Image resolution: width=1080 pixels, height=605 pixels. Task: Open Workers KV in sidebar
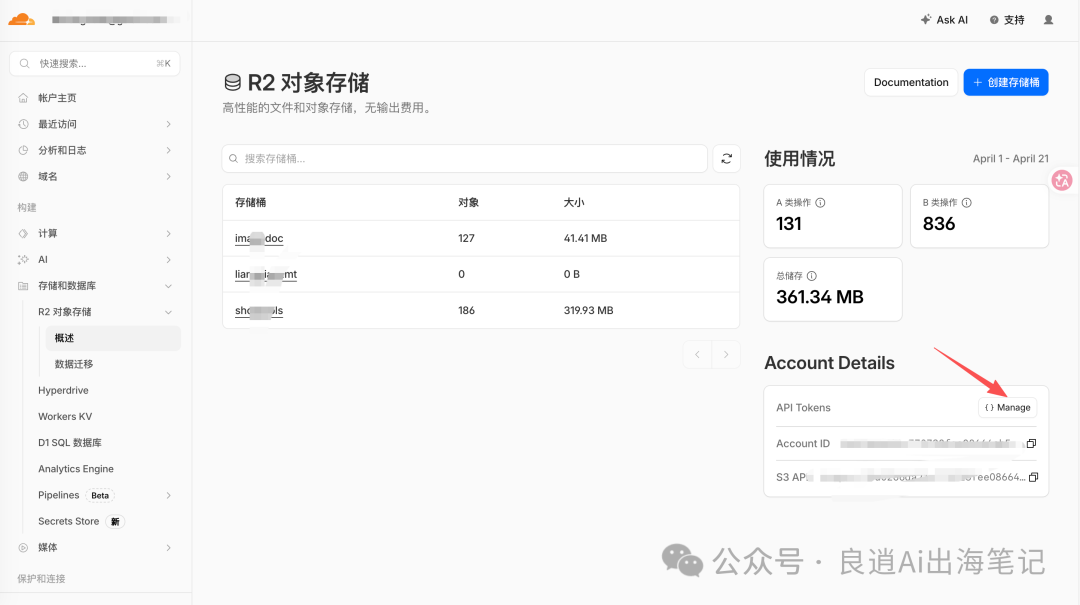65,417
